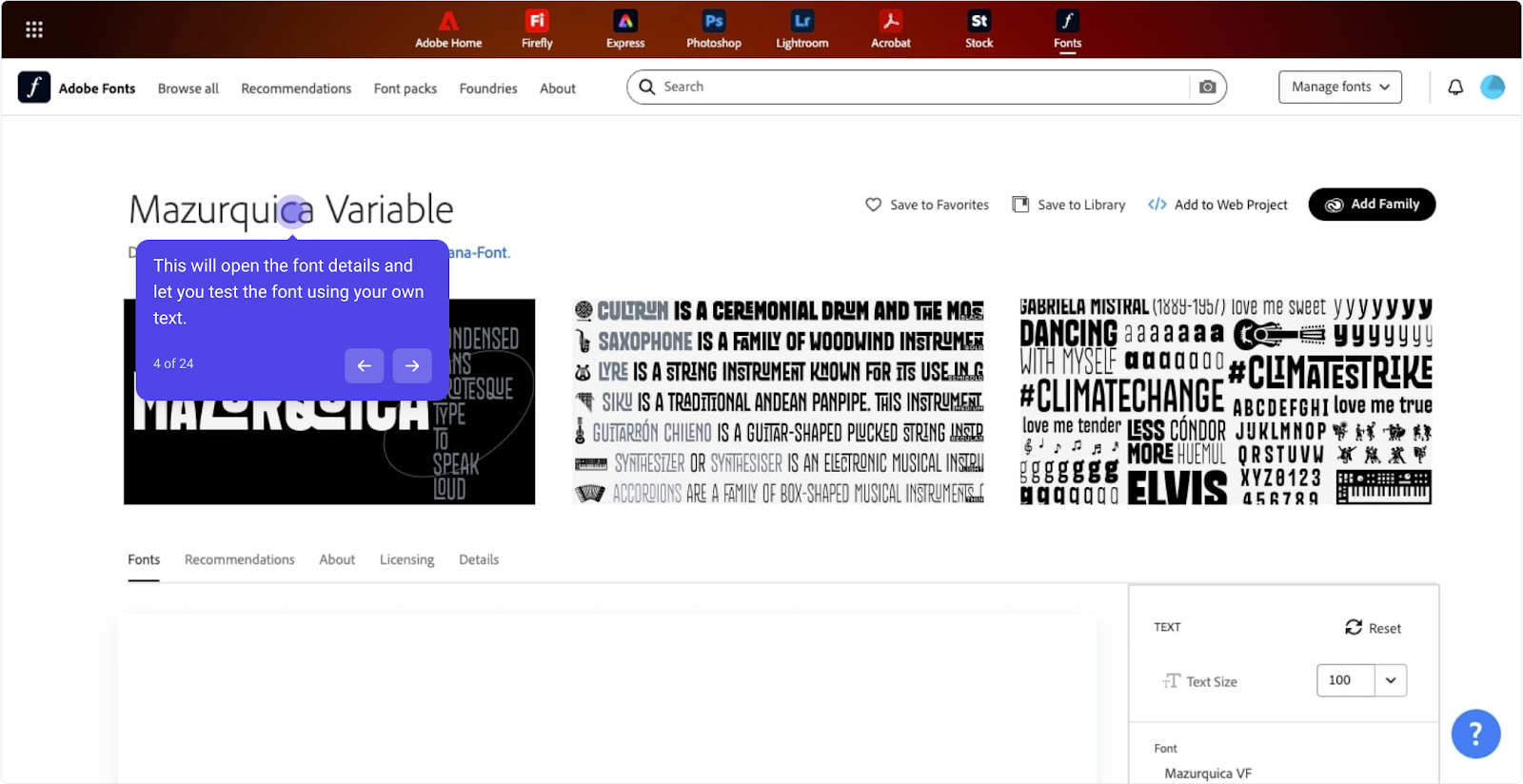Expand the Manage fonts dropdown
The image size is (1523, 784).
click(x=1339, y=87)
